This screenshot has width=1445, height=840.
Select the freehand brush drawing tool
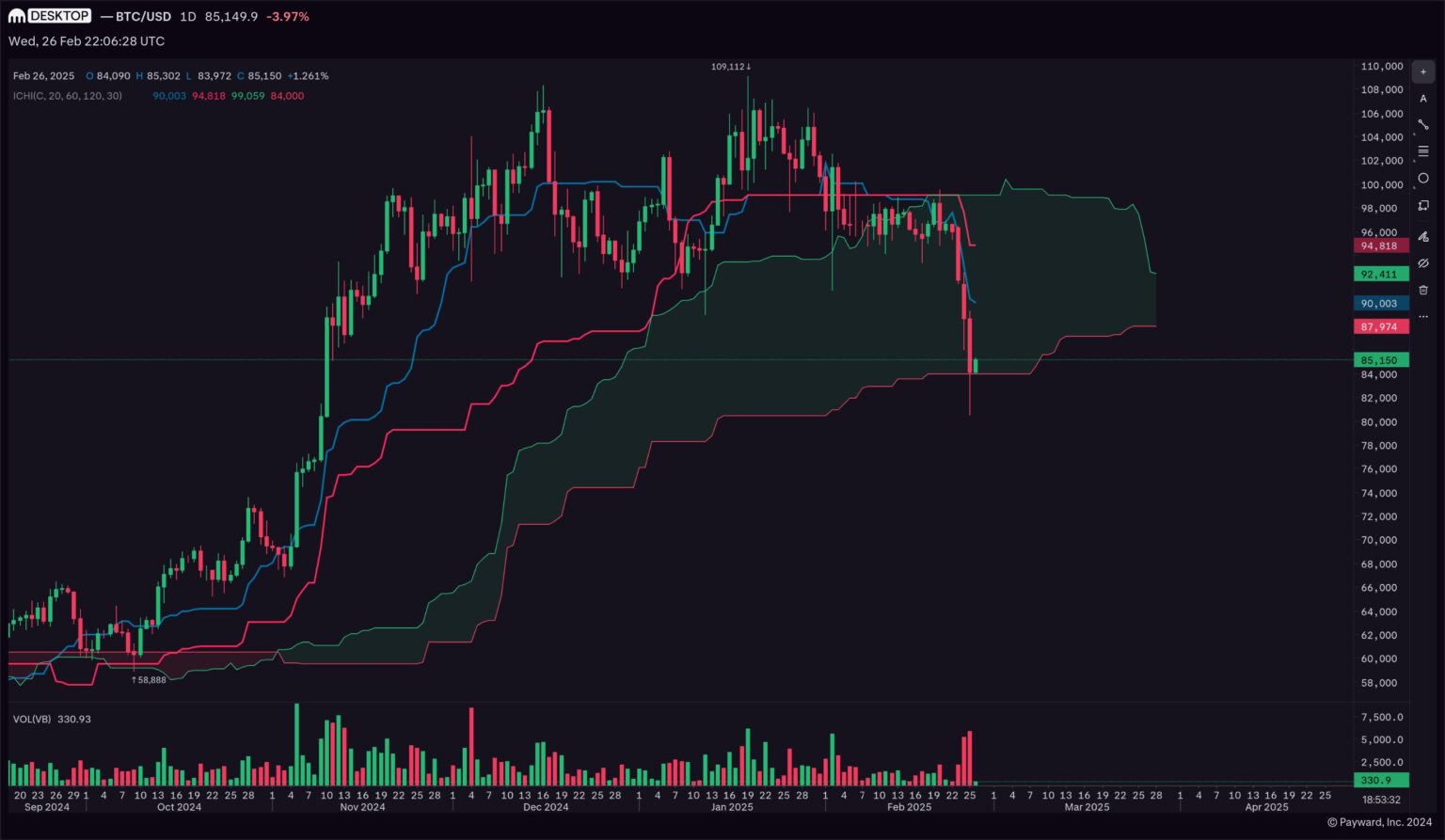pyautogui.click(x=1423, y=236)
